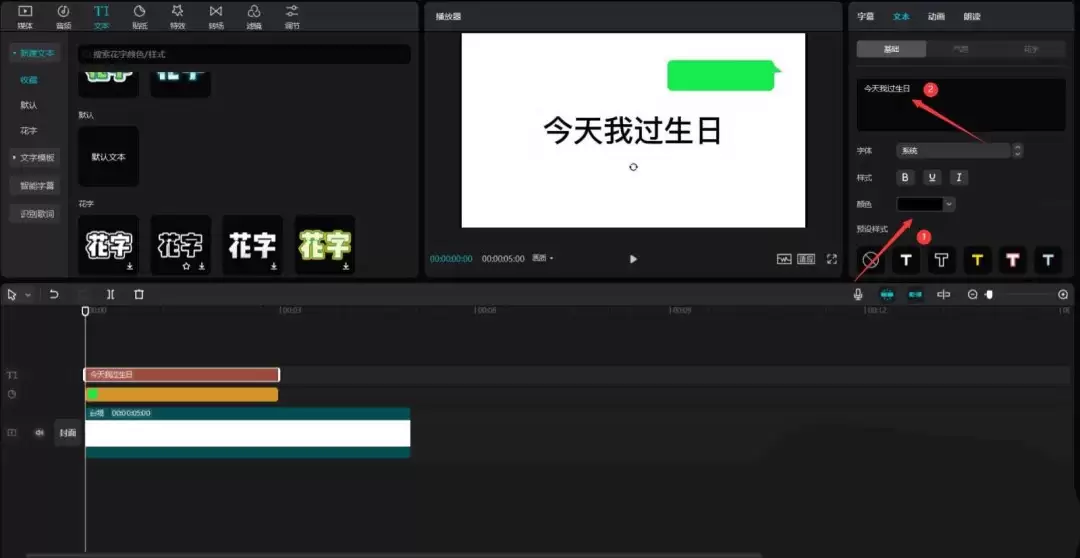Viewport: 1080px width, 558px height.
Task: Click the 适应 fit-view button in player
Action: [806, 259]
